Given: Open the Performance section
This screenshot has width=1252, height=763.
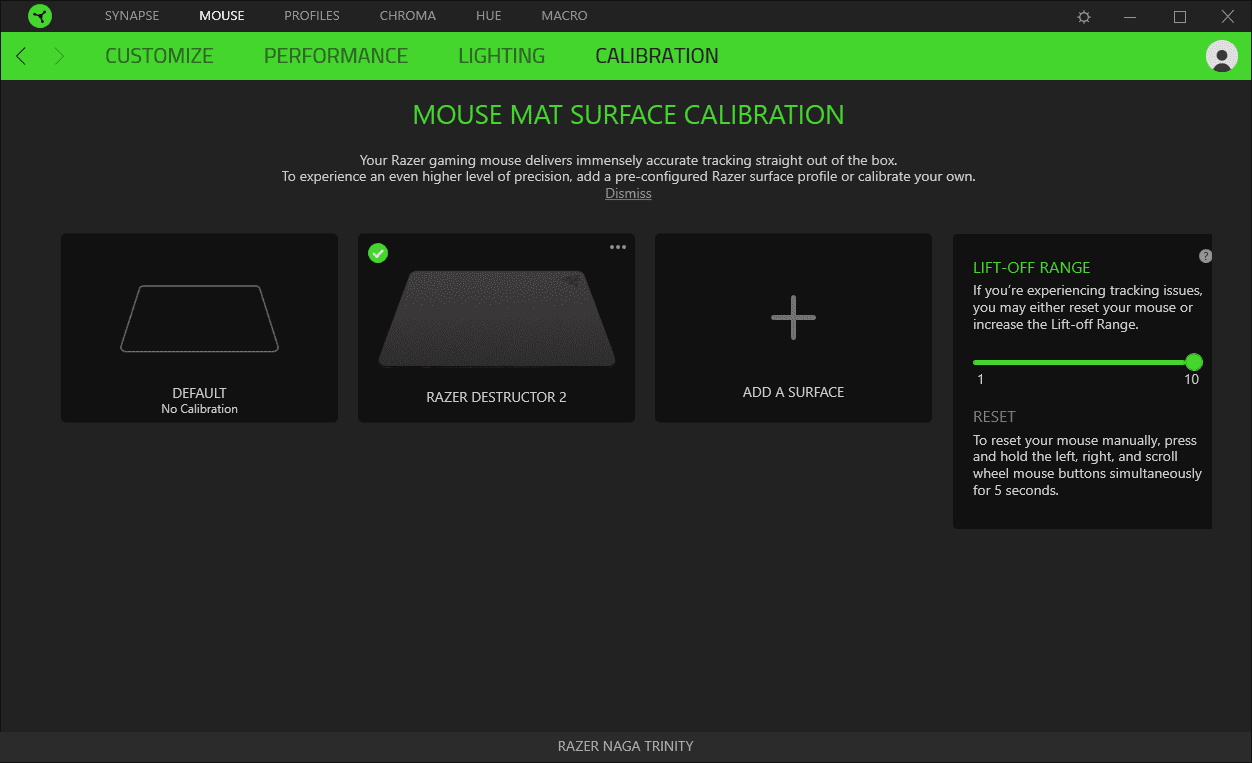Looking at the screenshot, I should pos(336,56).
